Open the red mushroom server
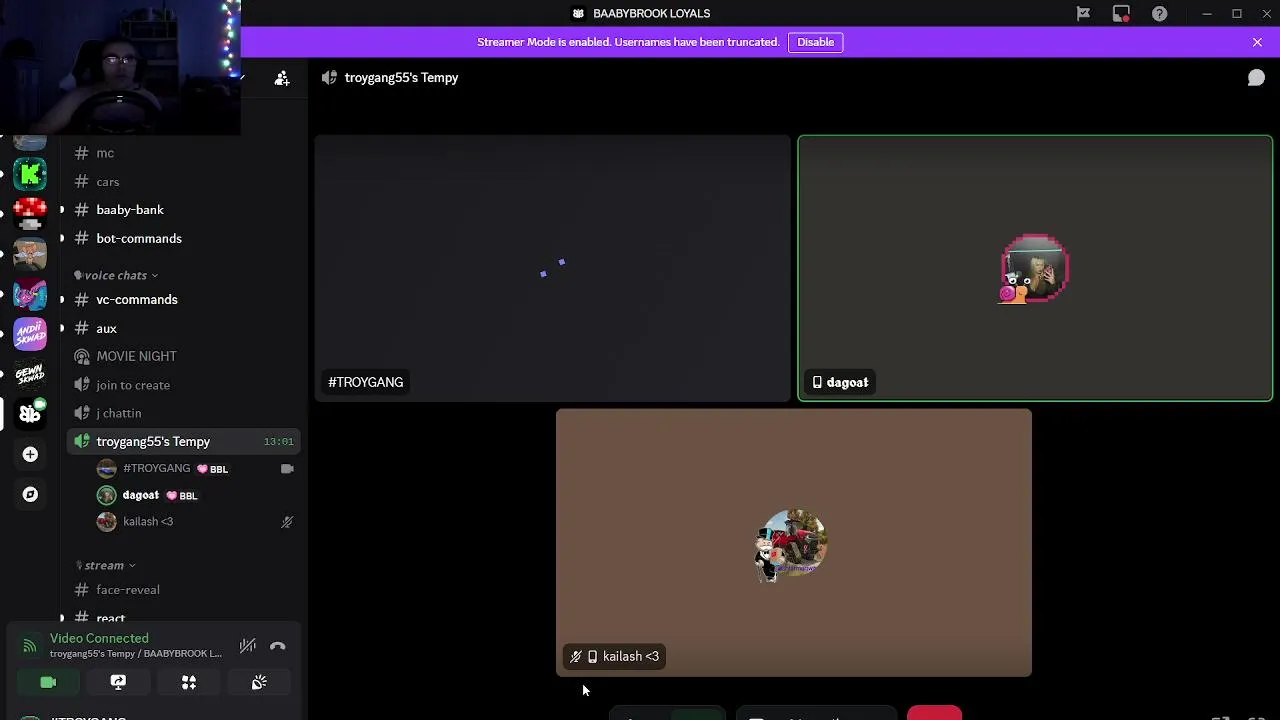 (x=30, y=213)
